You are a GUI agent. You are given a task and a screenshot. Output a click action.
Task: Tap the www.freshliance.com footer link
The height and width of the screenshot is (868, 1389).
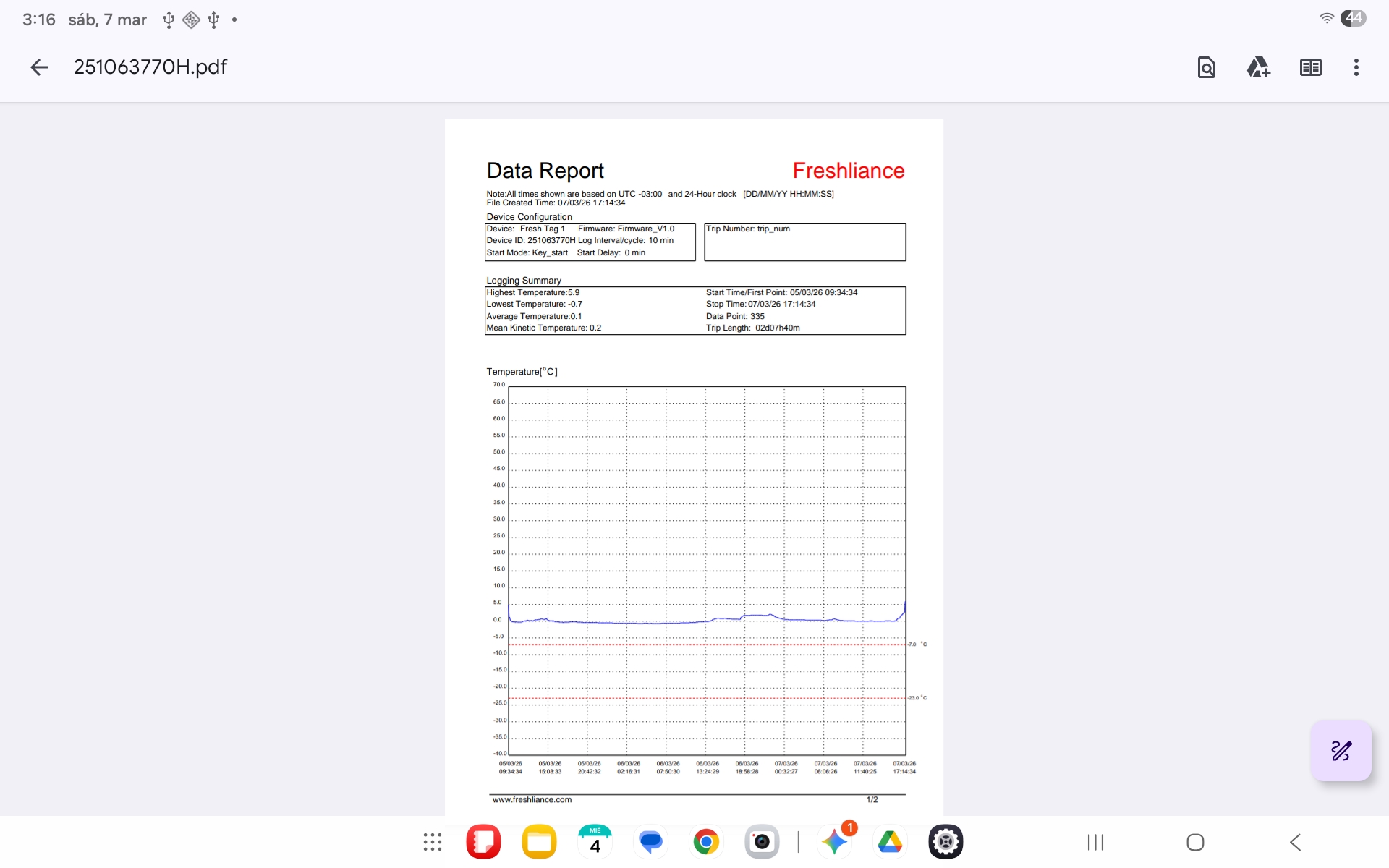pyautogui.click(x=532, y=799)
